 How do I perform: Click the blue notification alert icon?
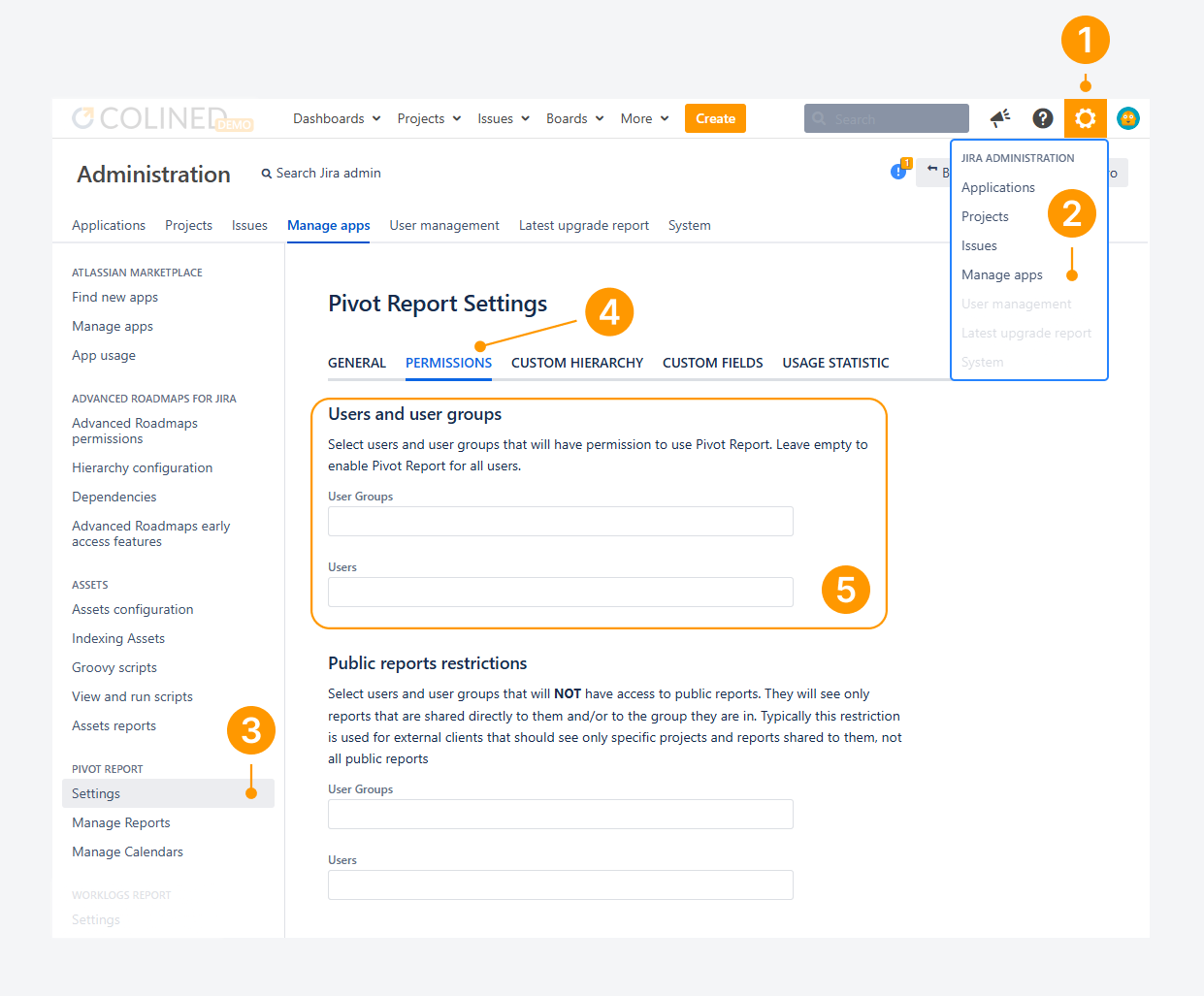click(x=899, y=171)
